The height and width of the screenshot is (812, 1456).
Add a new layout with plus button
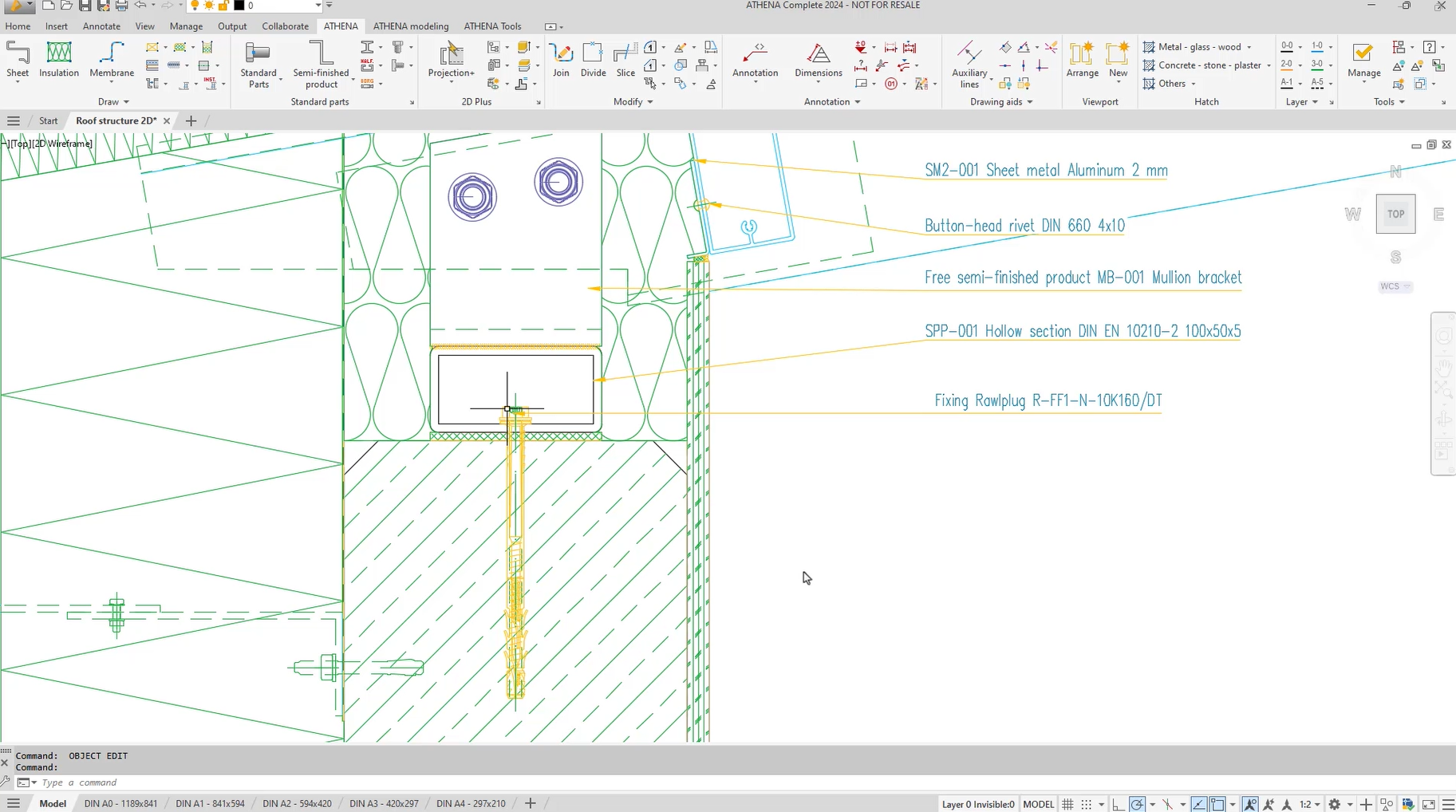tap(530, 803)
